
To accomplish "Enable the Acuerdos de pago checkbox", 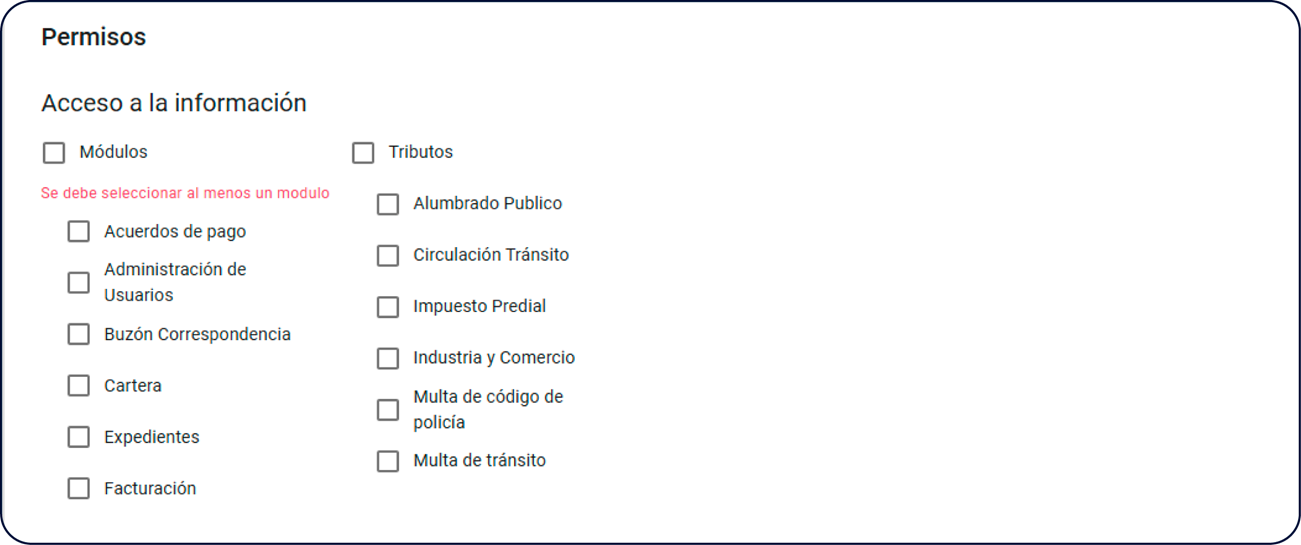I will coord(79,232).
